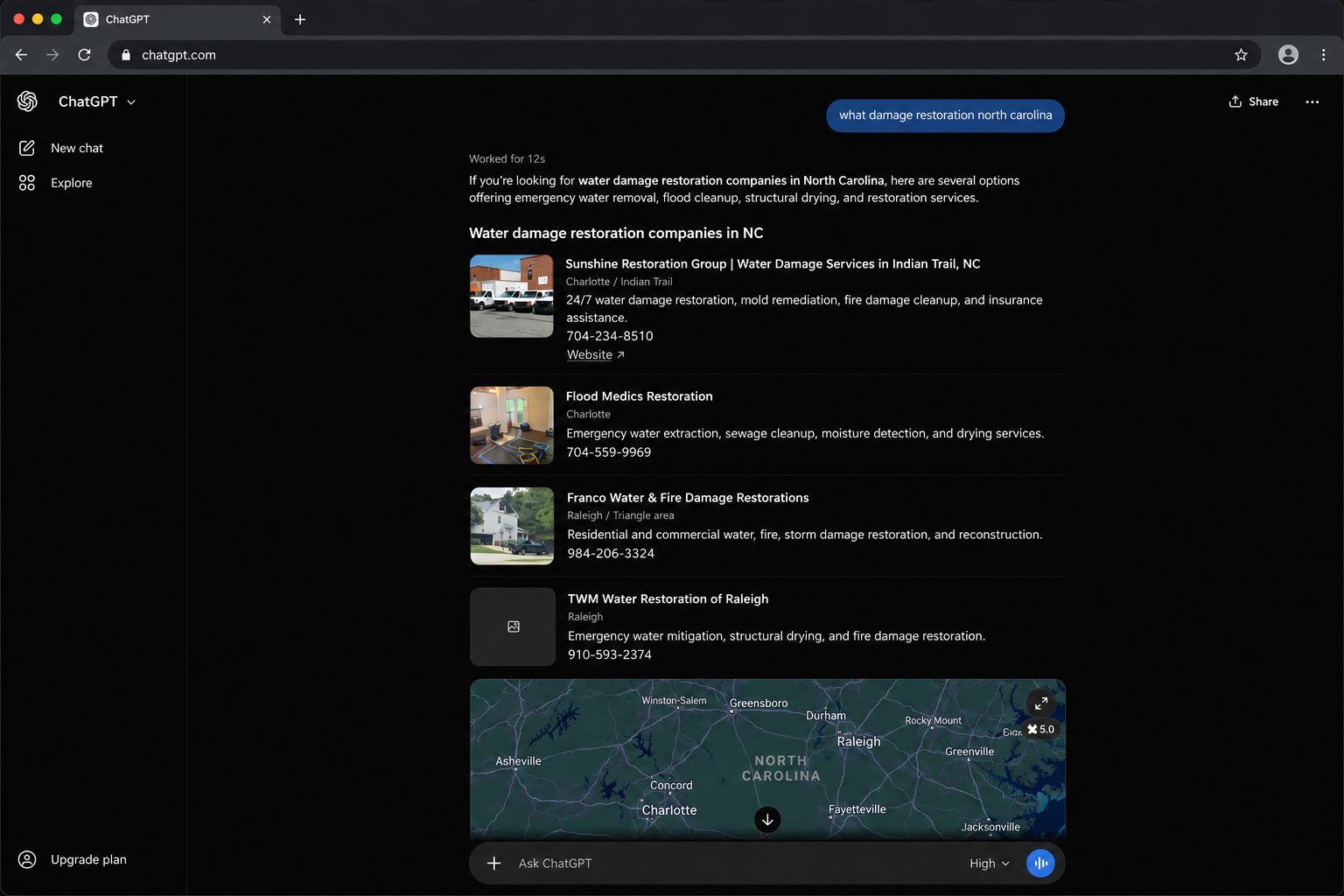Click the chatgpt.com address bar
Screen dimensions: 1344x896
[682, 54]
